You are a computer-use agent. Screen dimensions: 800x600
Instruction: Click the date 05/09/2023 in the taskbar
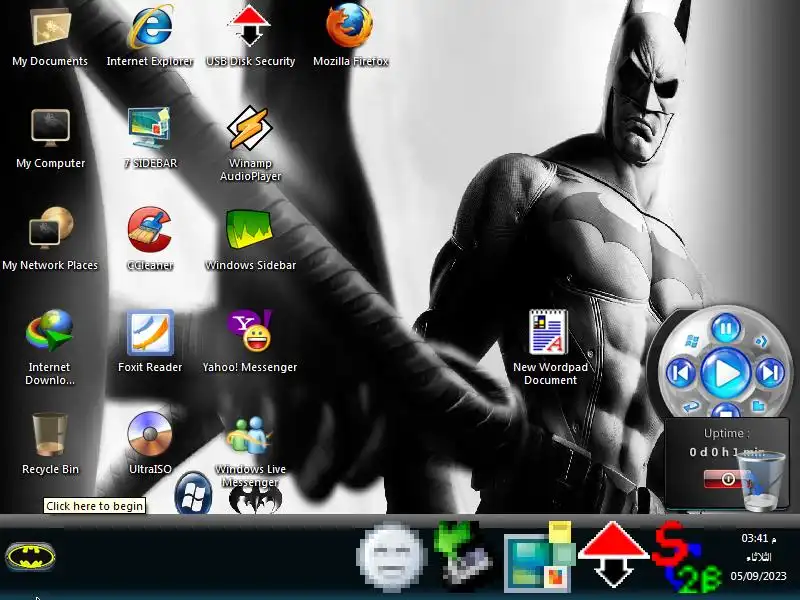(x=758, y=576)
